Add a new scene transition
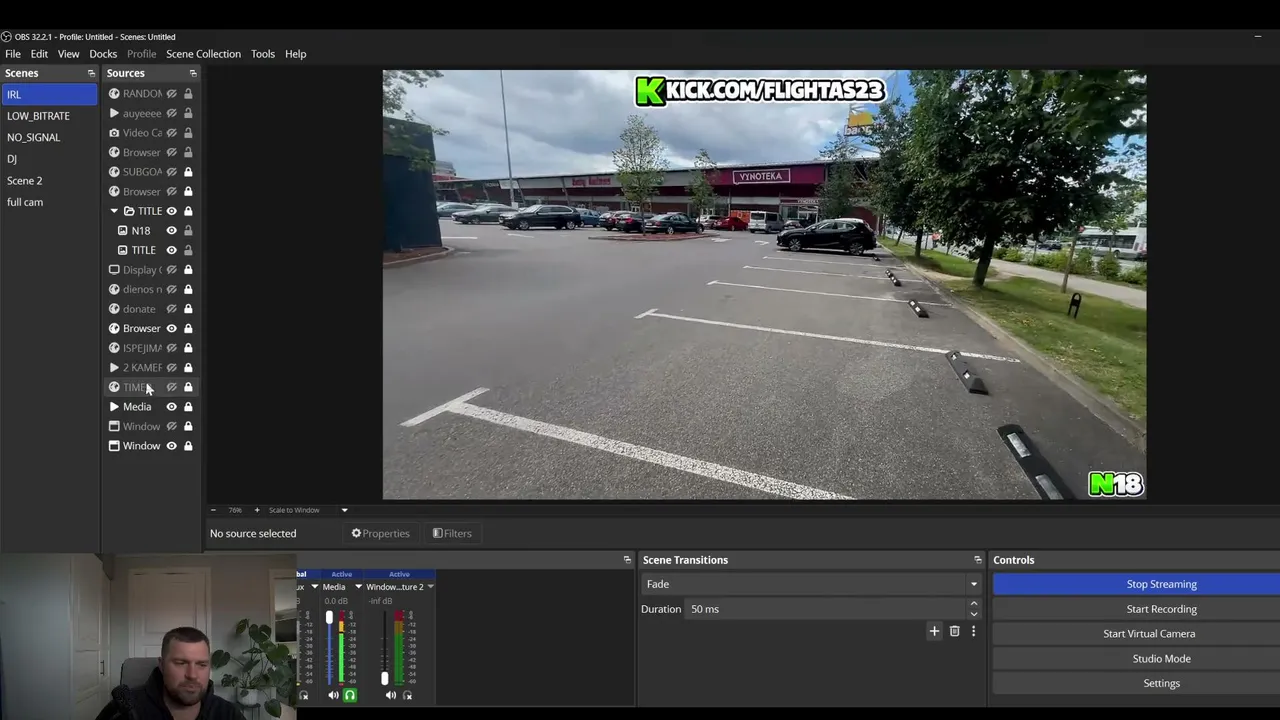1280x720 pixels. click(x=934, y=631)
